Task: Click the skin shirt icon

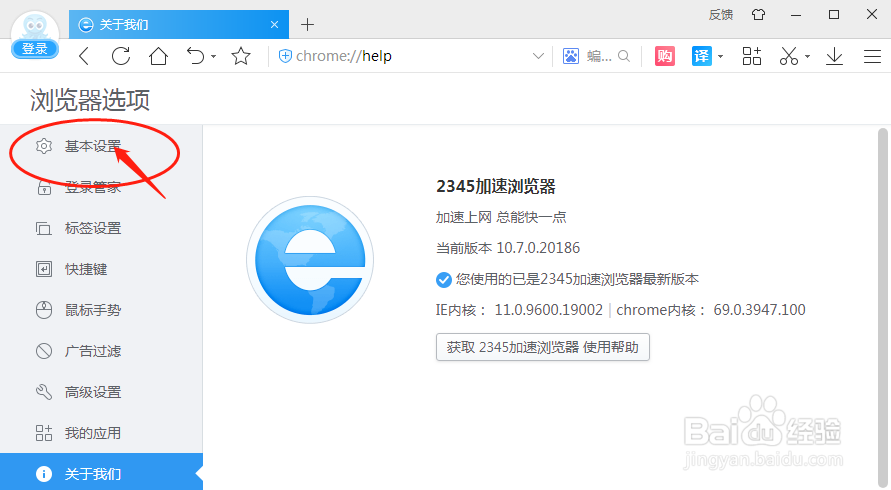Action: point(758,15)
